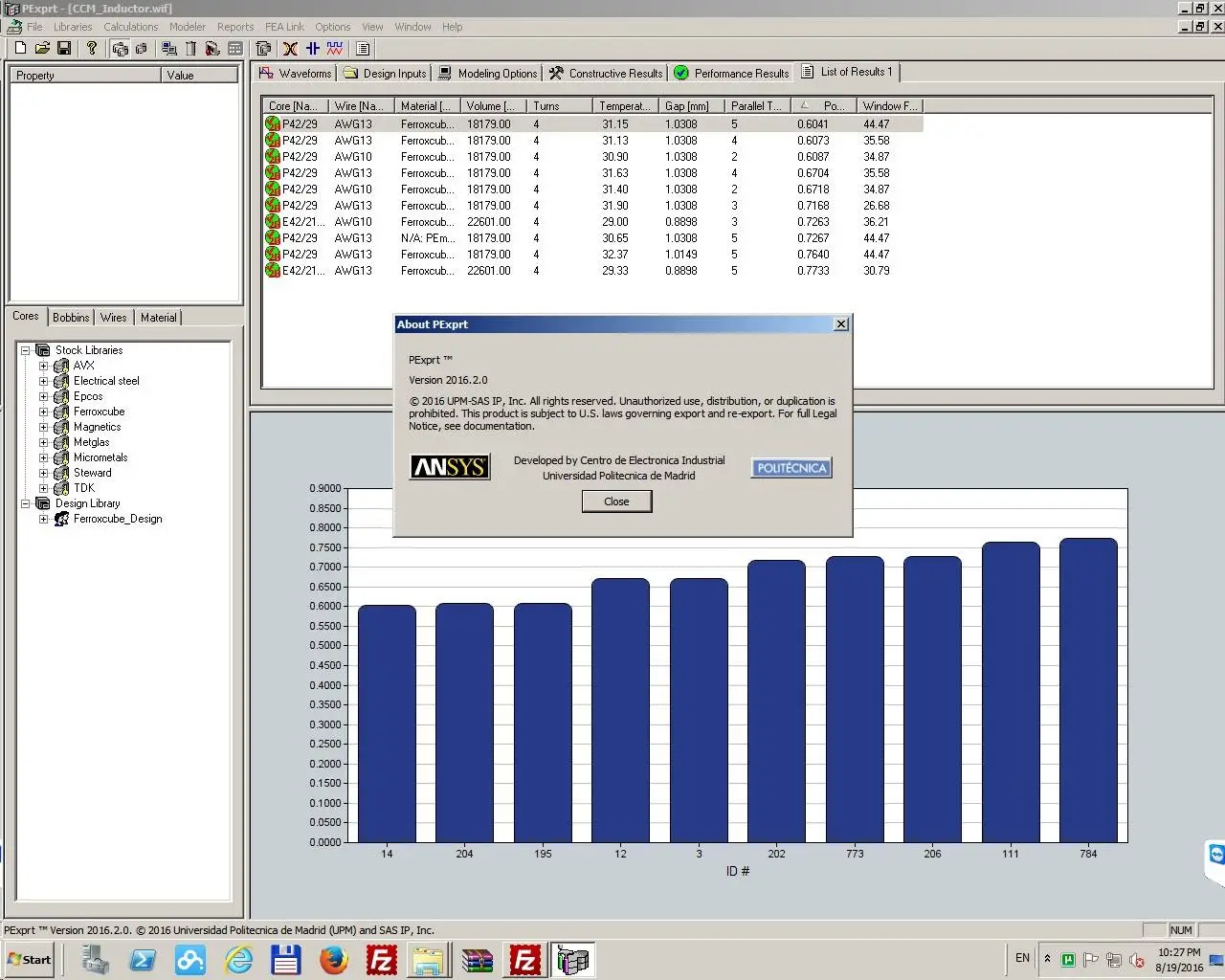Close About PExprt dialog with X button

pos(840,324)
